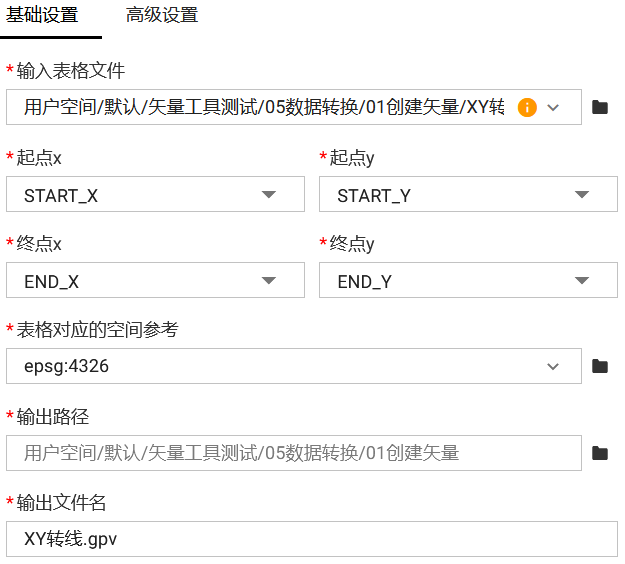Click the 输入表格文件 path text
625x564 pixels.
tap(262, 108)
